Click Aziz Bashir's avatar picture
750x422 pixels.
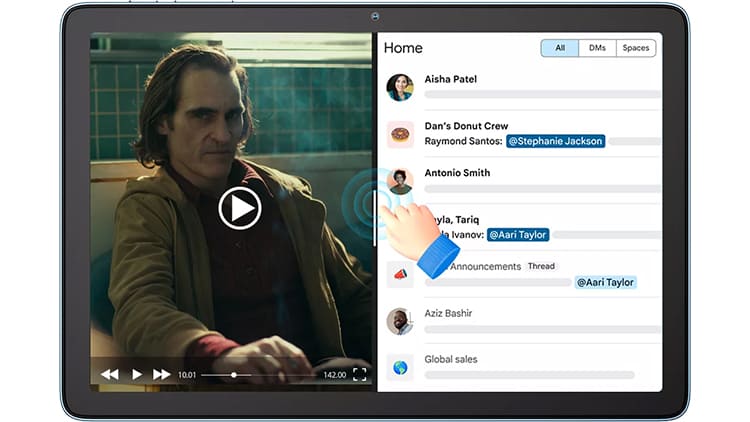coord(400,321)
